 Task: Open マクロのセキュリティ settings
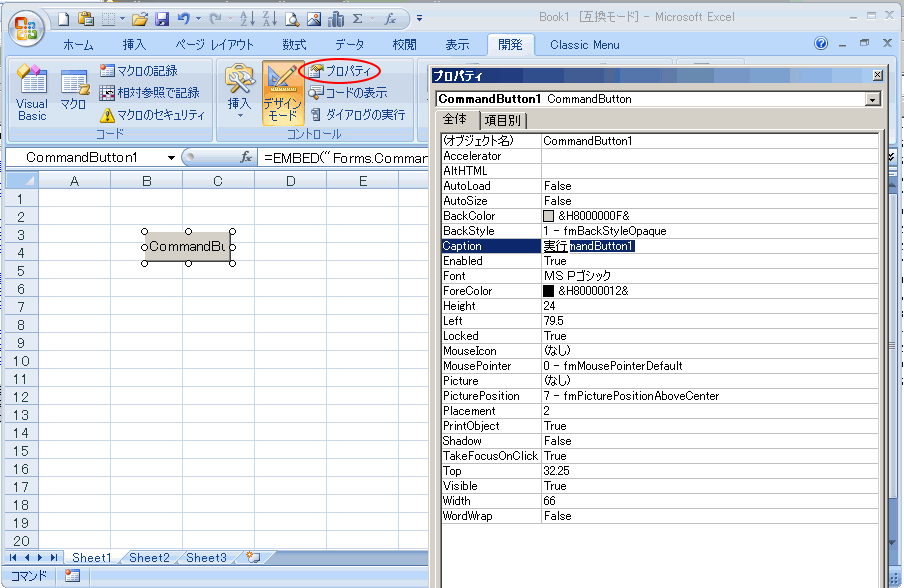point(152,115)
